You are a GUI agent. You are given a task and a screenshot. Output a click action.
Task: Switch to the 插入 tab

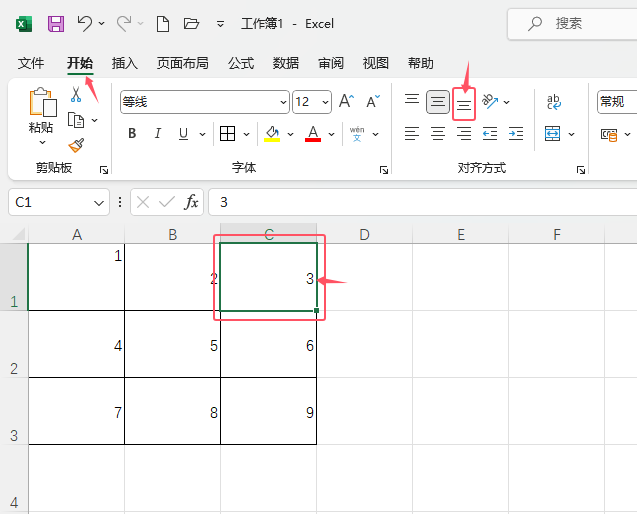[x=125, y=63]
